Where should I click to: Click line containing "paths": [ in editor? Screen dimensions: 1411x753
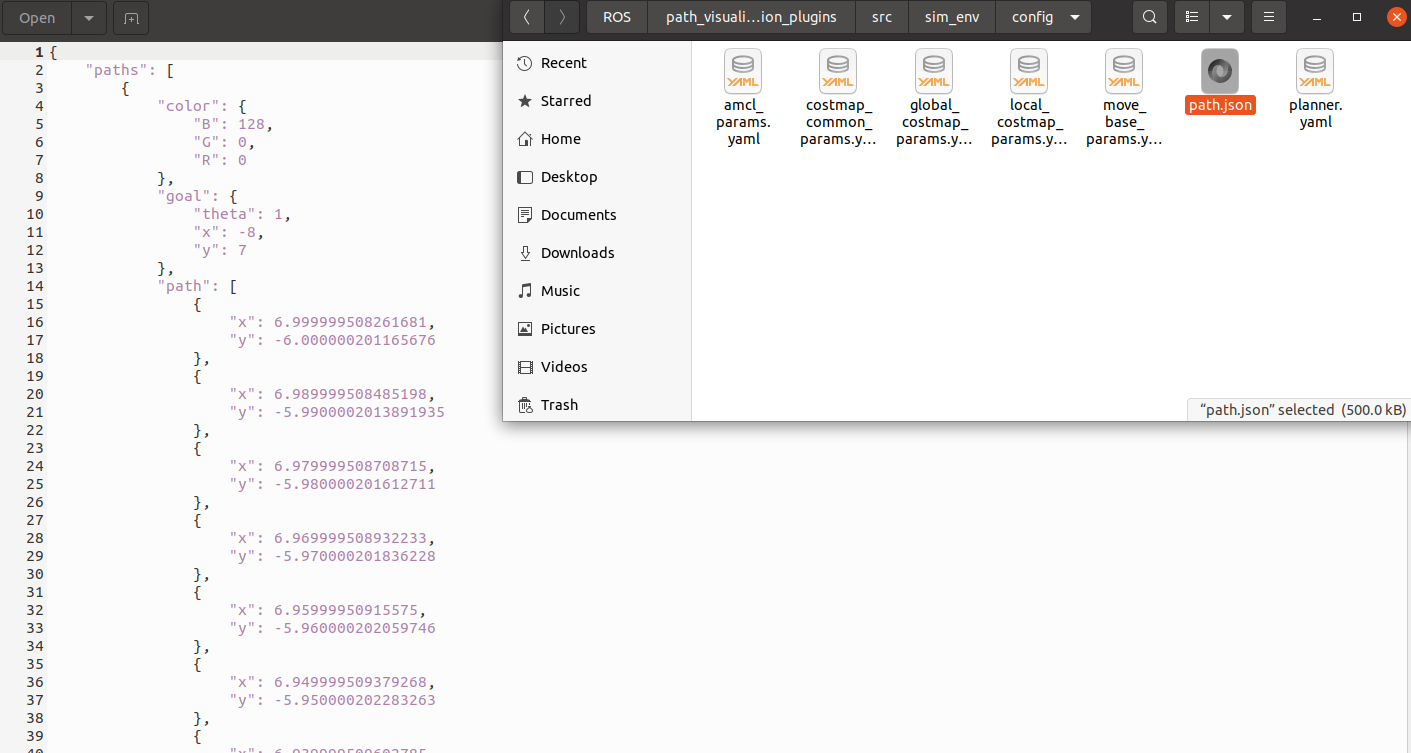coord(130,70)
